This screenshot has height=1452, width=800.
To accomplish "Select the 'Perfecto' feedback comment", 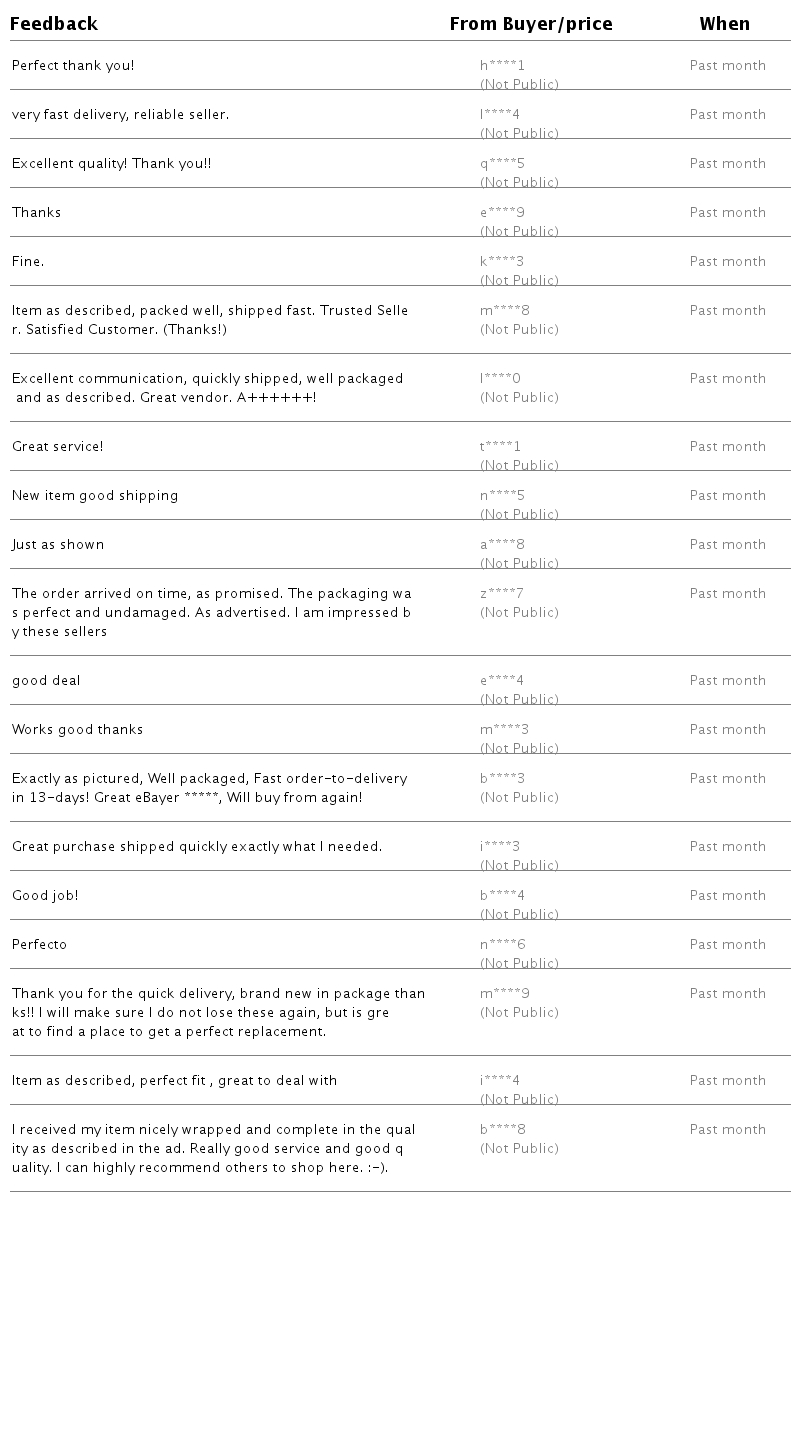I will click(40, 945).
